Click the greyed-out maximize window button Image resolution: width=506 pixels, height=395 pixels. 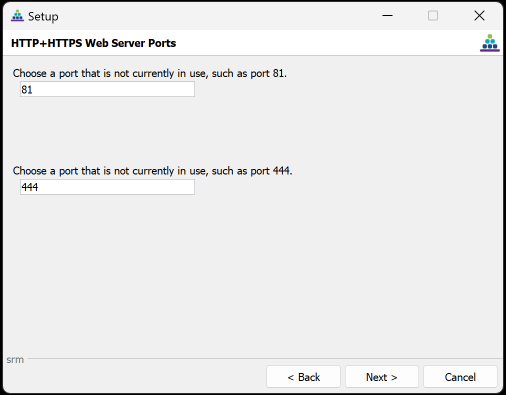pyautogui.click(x=433, y=15)
